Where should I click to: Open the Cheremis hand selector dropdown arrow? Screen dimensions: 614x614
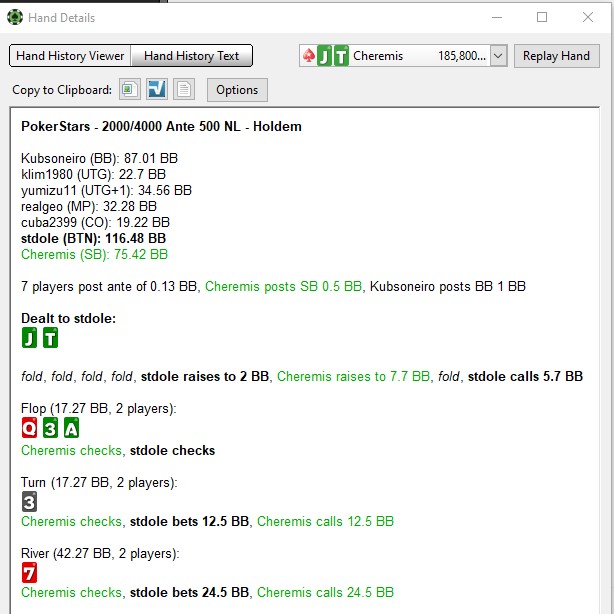point(498,56)
